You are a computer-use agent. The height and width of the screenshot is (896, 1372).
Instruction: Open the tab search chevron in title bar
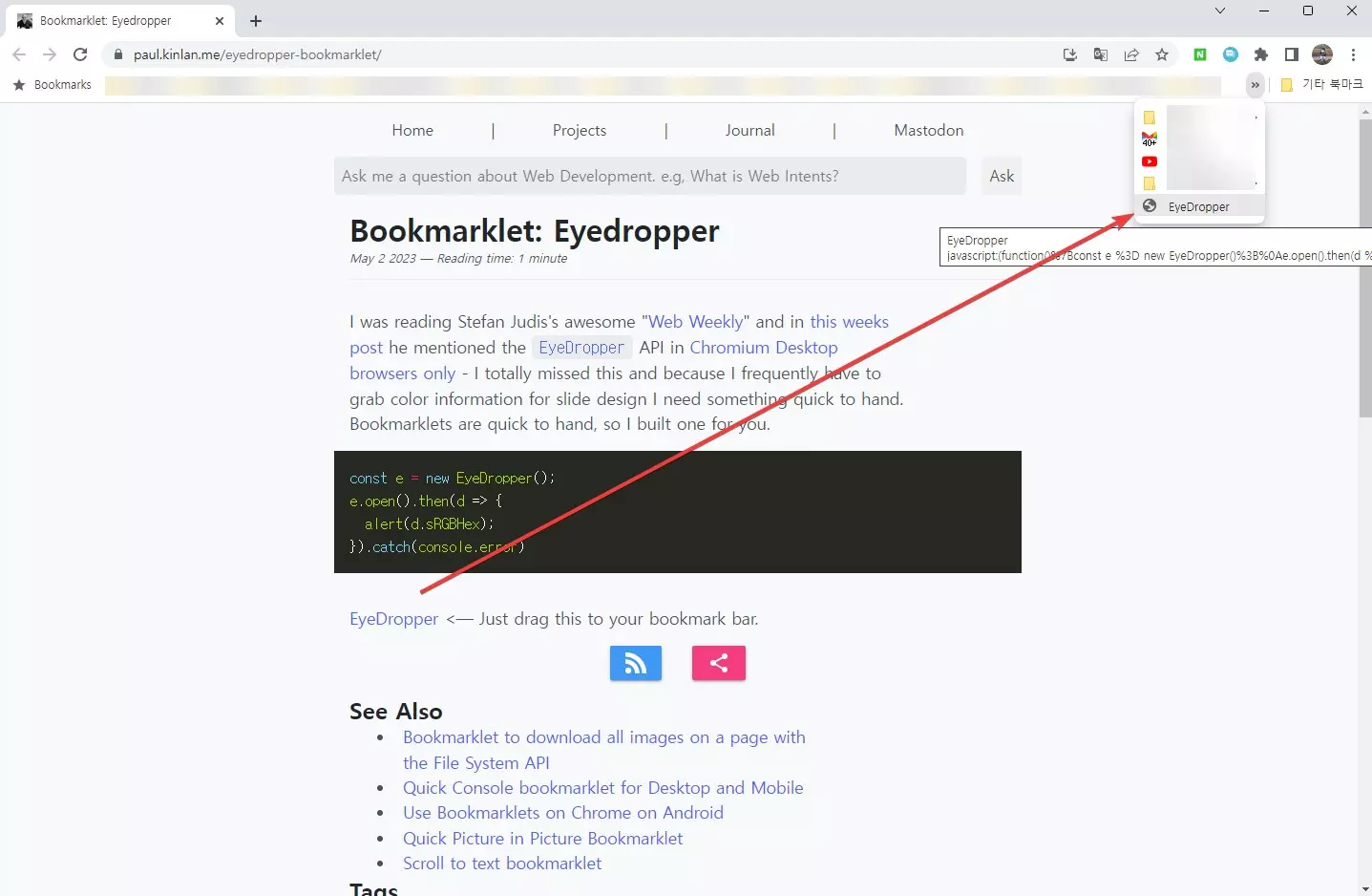[1219, 11]
